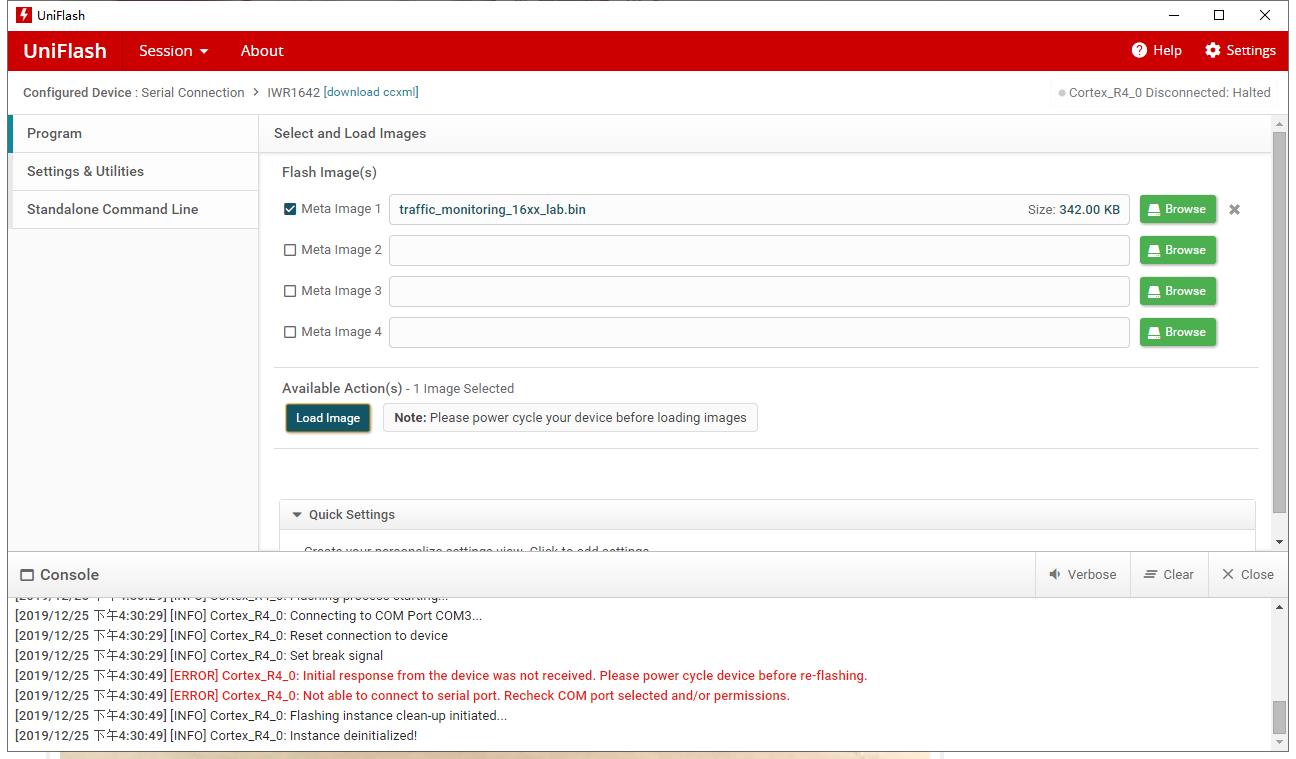Click the download ccxml link
The height and width of the screenshot is (759, 1296).
tap(371, 92)
